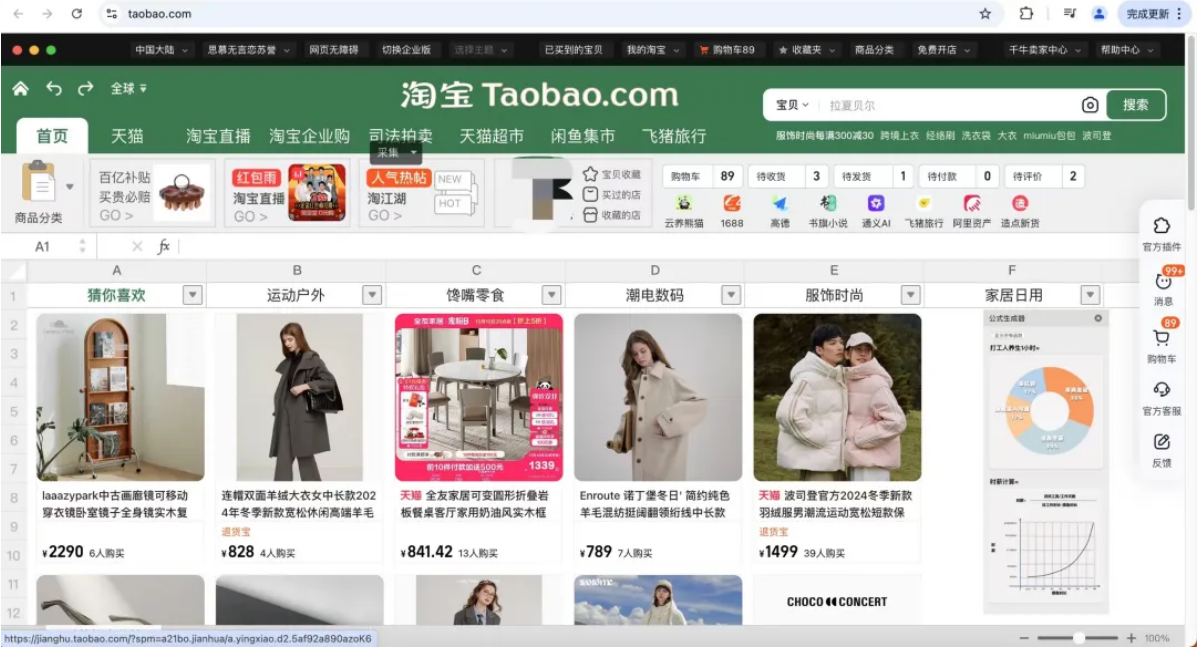This screenshot has width=1198, height=653.
Task: Open 官方插件 in right sidebar
Action: point(1161,233)
